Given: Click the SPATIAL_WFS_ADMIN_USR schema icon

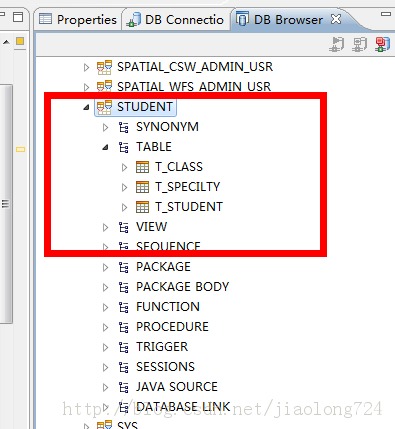Looking at the screenshot, I should (x=104, y=86).
